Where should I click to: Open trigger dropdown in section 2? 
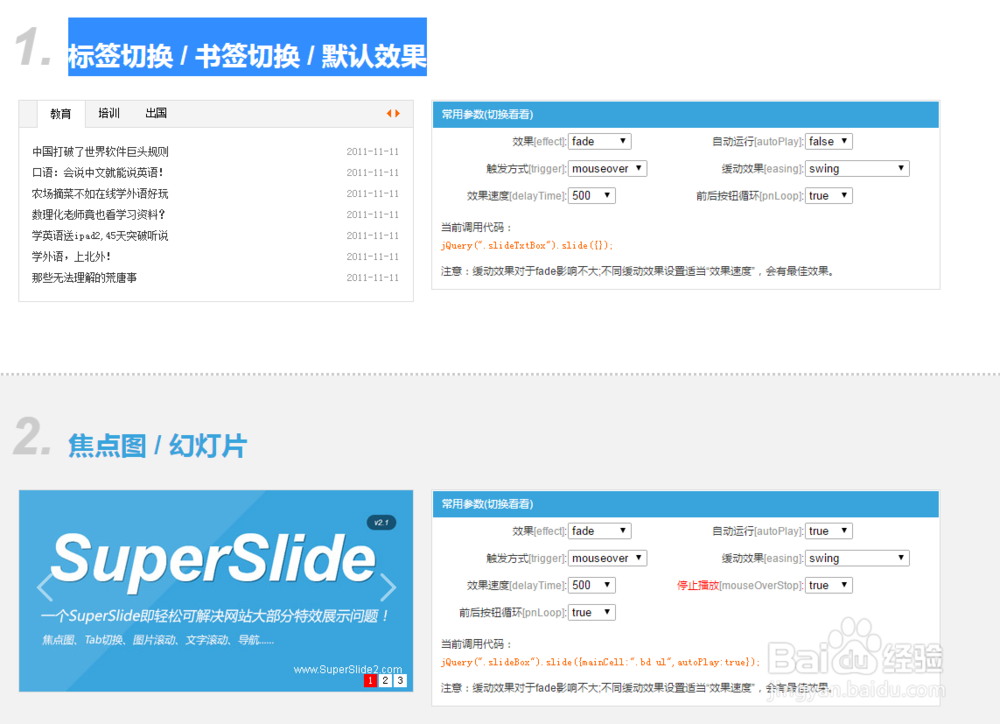(x=608, y=558)
